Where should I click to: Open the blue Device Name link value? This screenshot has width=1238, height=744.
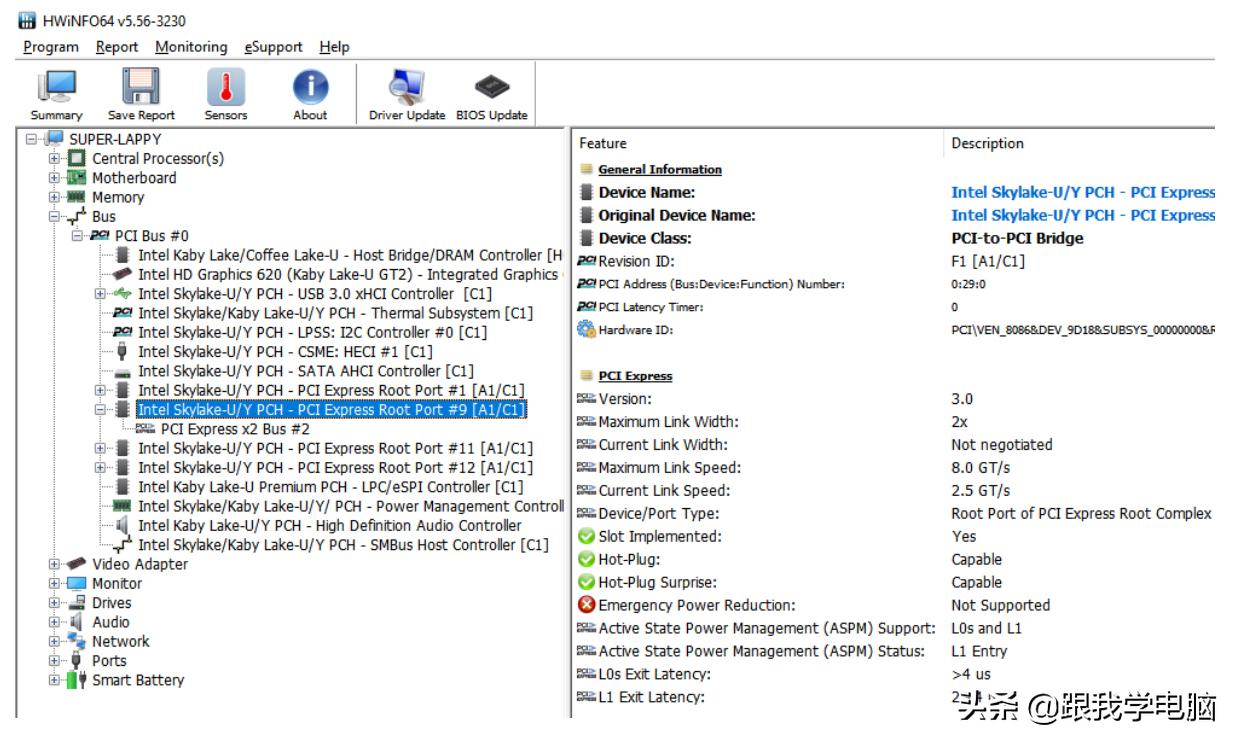[1083, 192]
